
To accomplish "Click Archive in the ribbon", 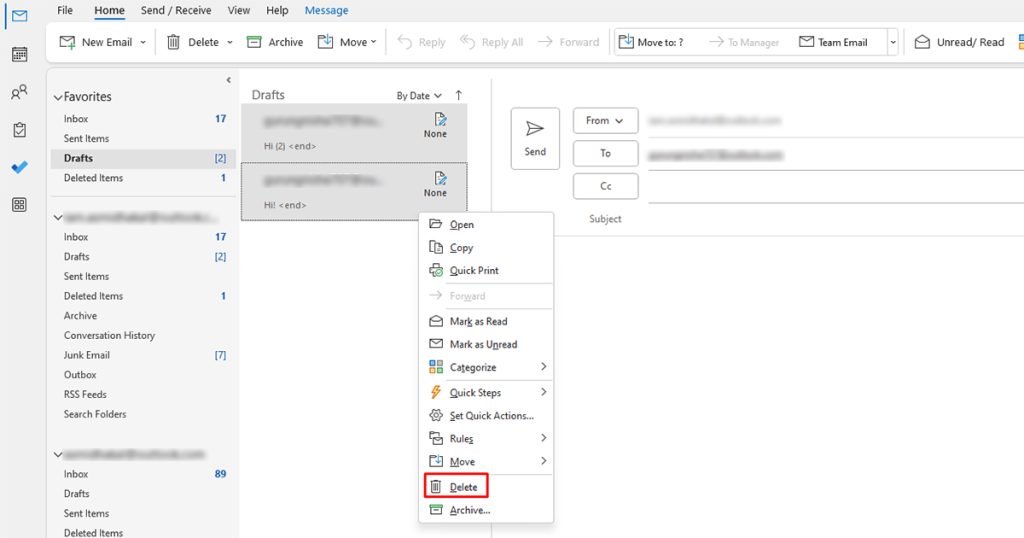I will [275, 42].
